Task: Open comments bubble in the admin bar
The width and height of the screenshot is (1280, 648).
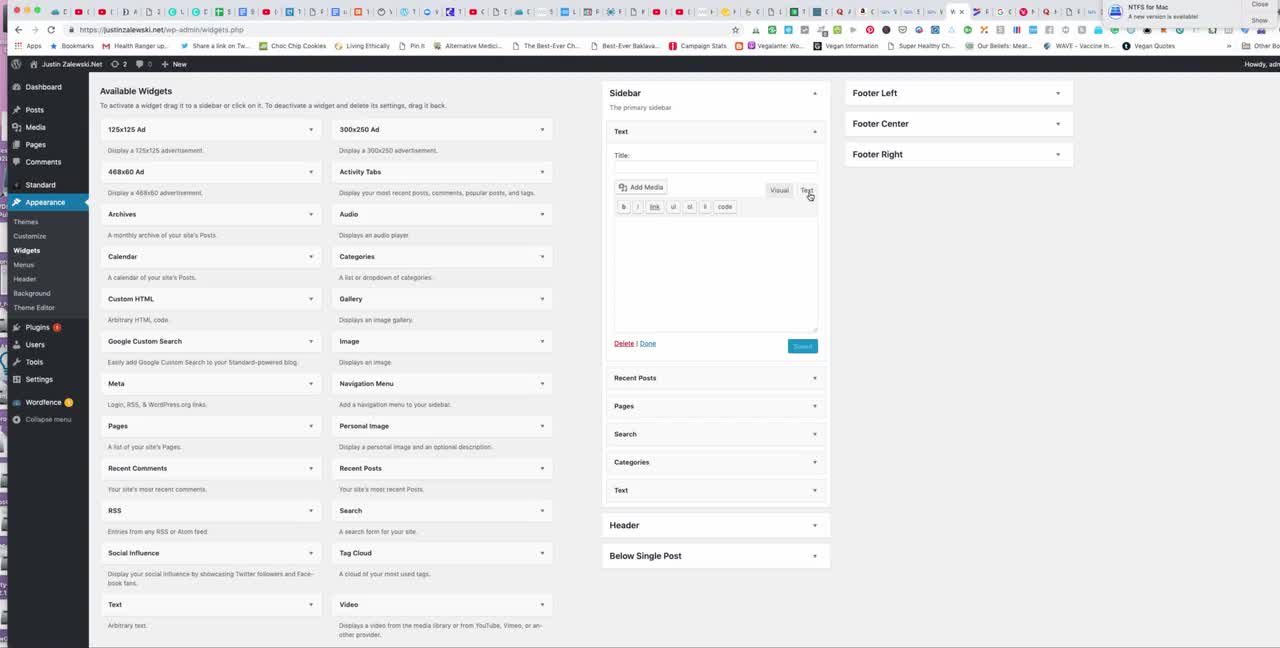Action: (x=144, y=64)
